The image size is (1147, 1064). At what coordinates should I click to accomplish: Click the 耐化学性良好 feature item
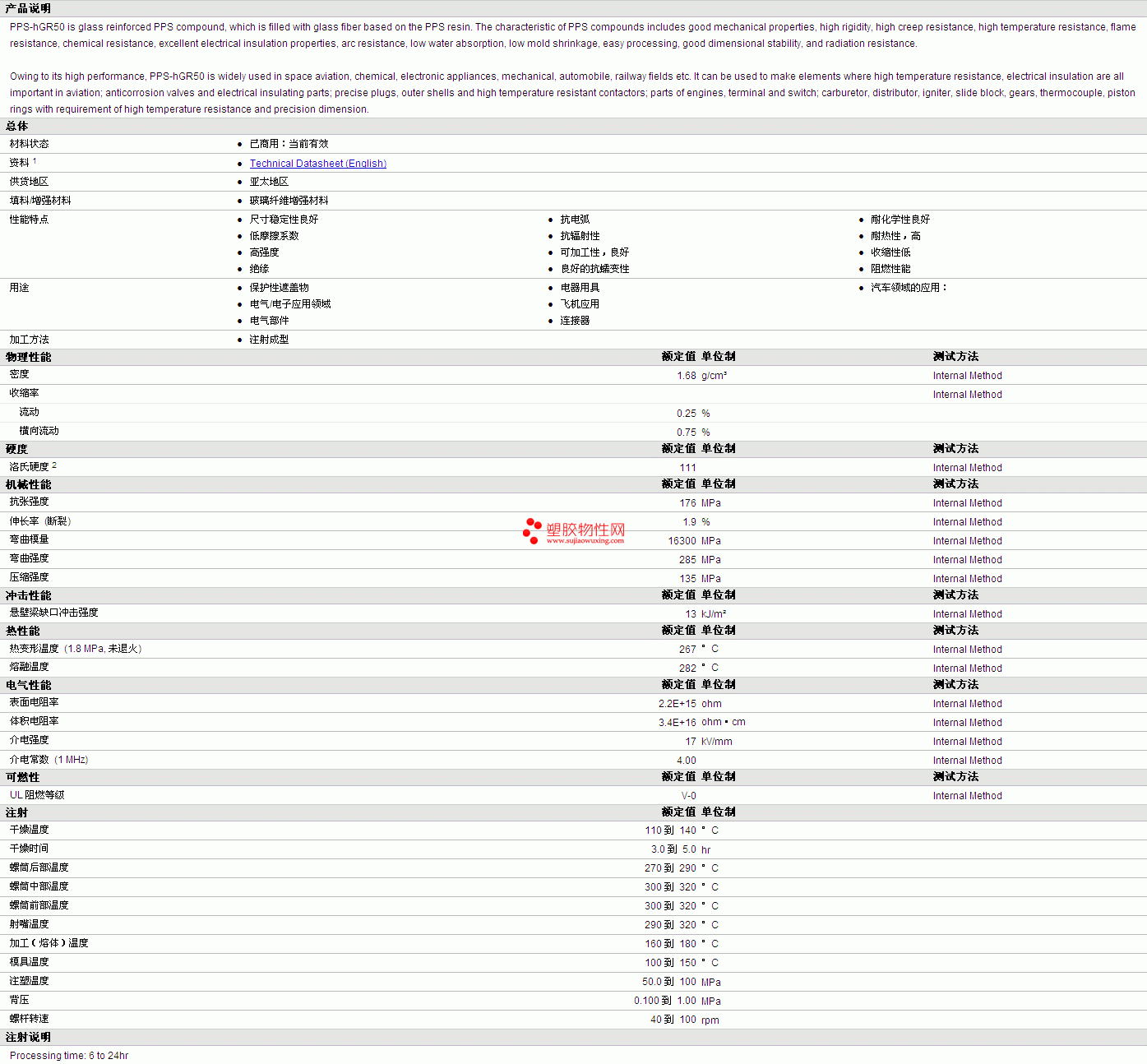click(900, 220)
